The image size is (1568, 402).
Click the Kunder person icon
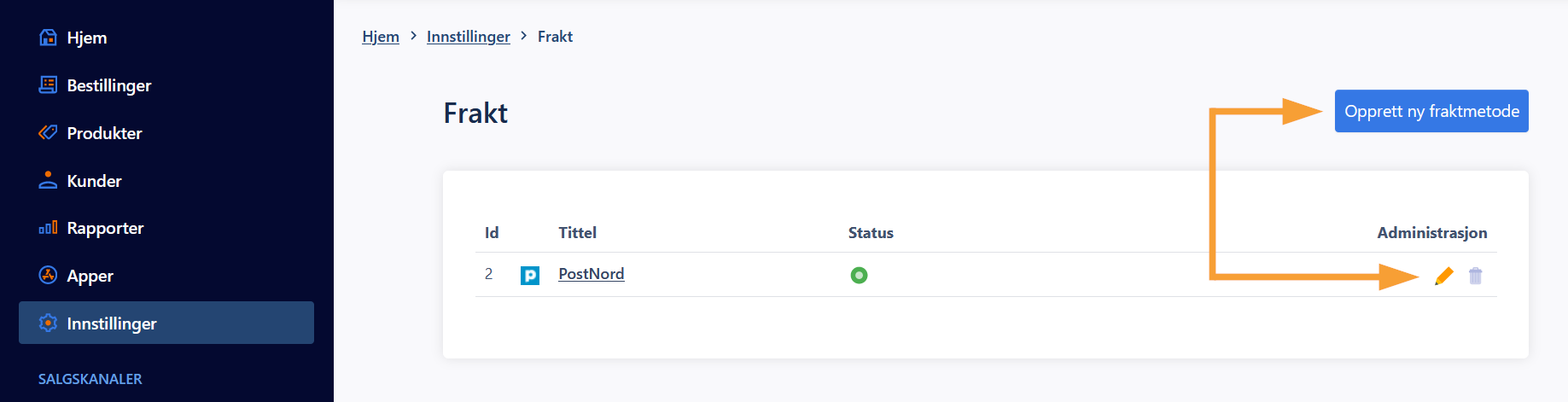48,180
